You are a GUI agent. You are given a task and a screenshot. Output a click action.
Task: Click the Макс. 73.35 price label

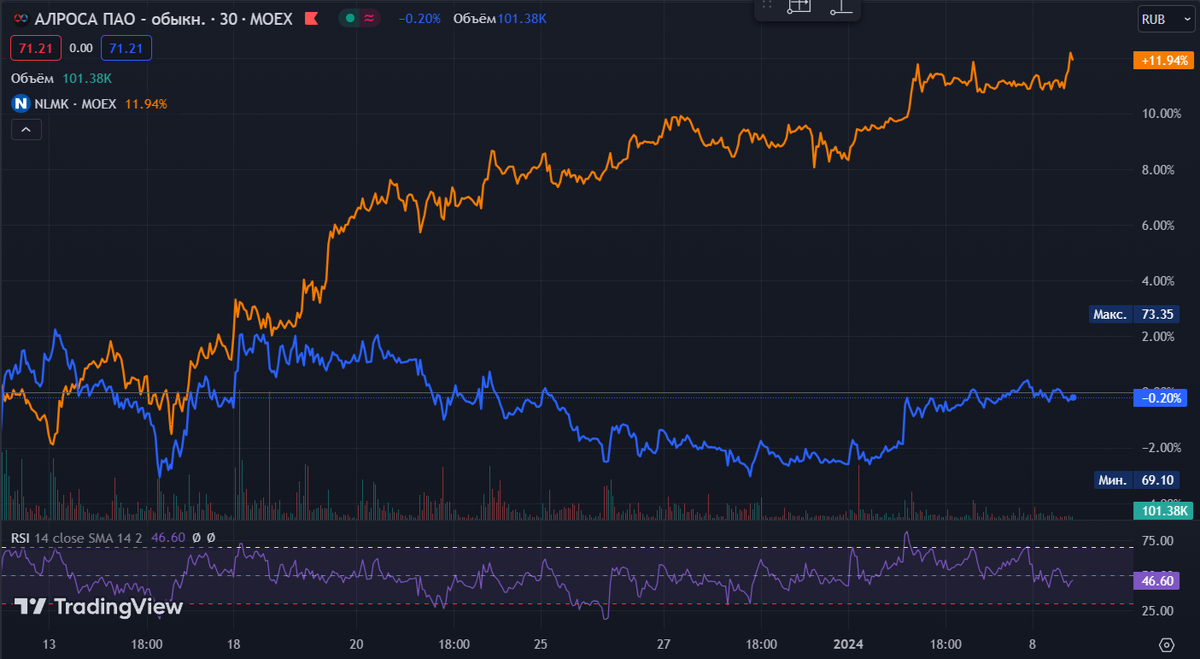[1135, 314]
